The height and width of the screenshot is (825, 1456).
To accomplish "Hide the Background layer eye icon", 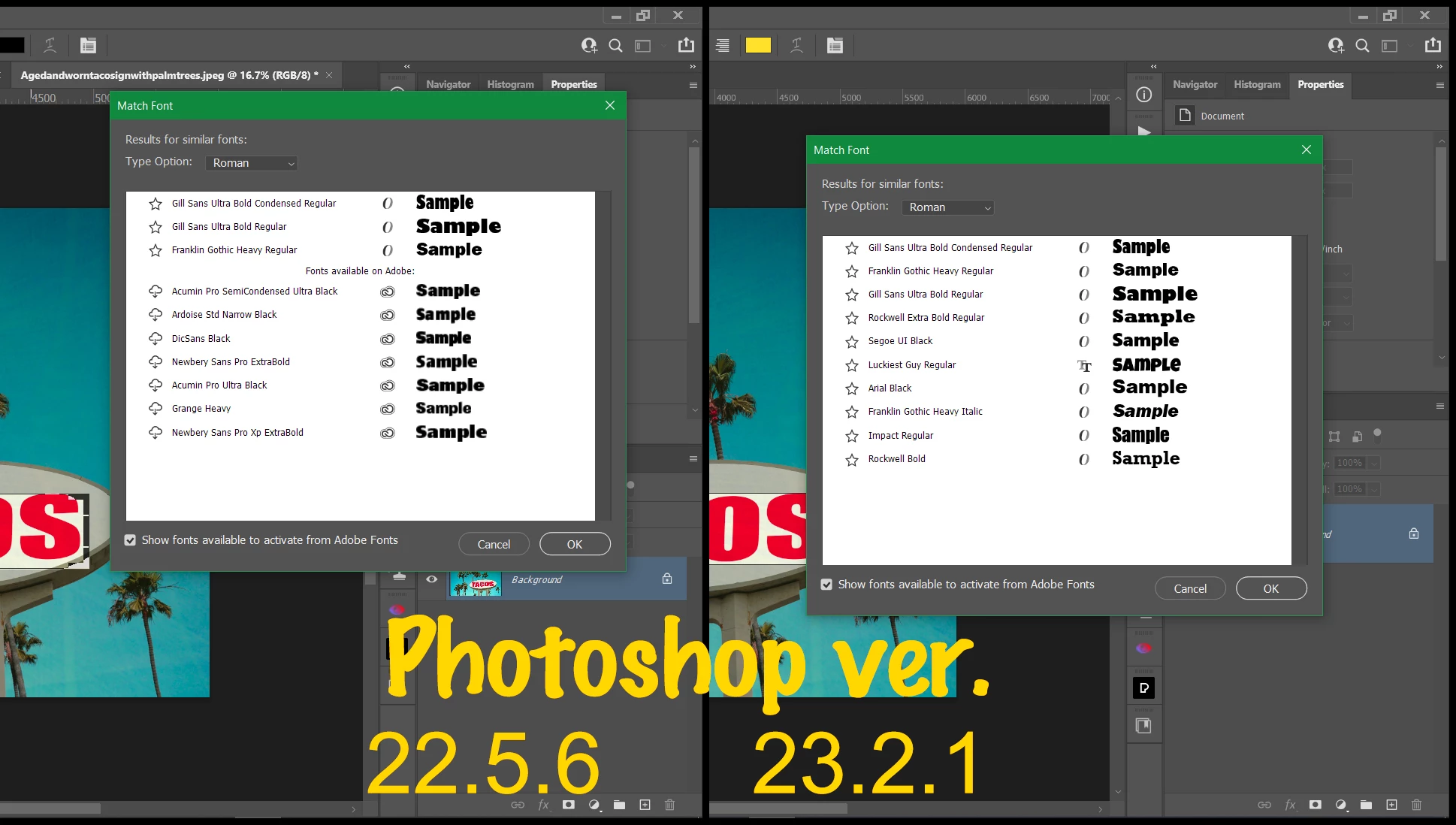I will click(432, 579).
